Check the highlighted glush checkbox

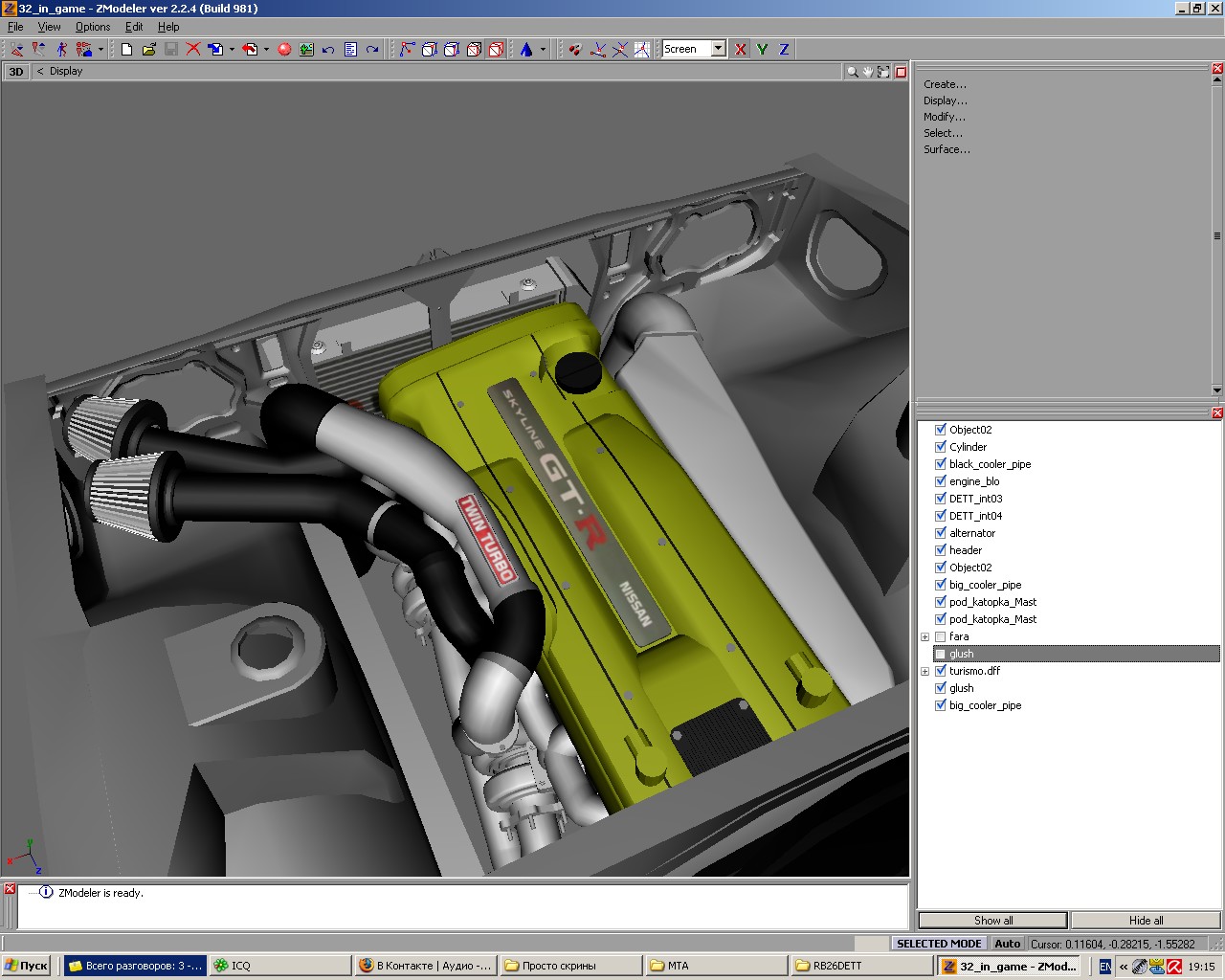[941, 654]
